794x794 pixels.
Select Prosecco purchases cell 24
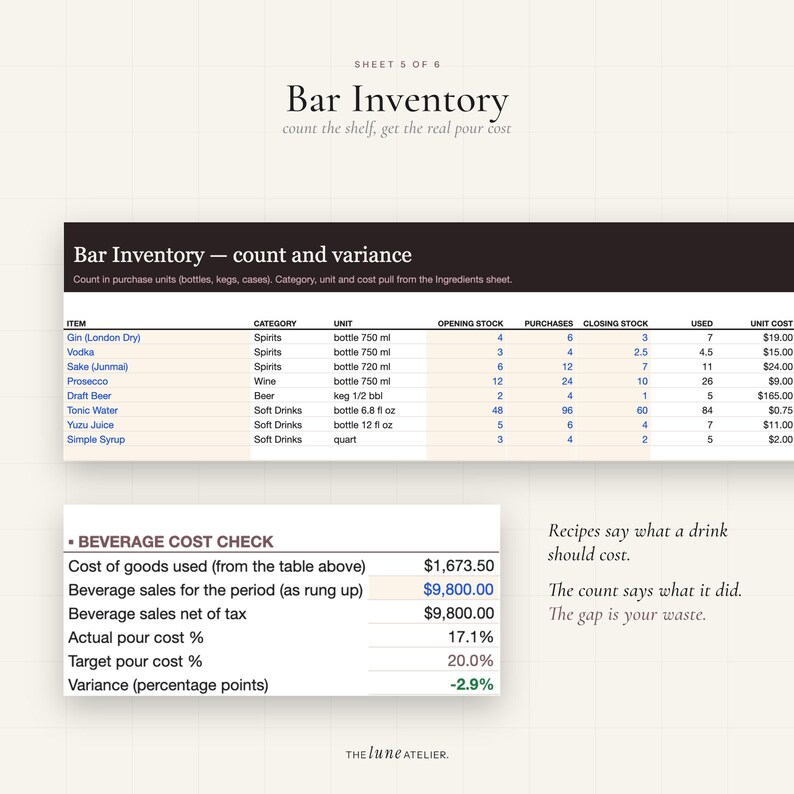pos(542,381)
